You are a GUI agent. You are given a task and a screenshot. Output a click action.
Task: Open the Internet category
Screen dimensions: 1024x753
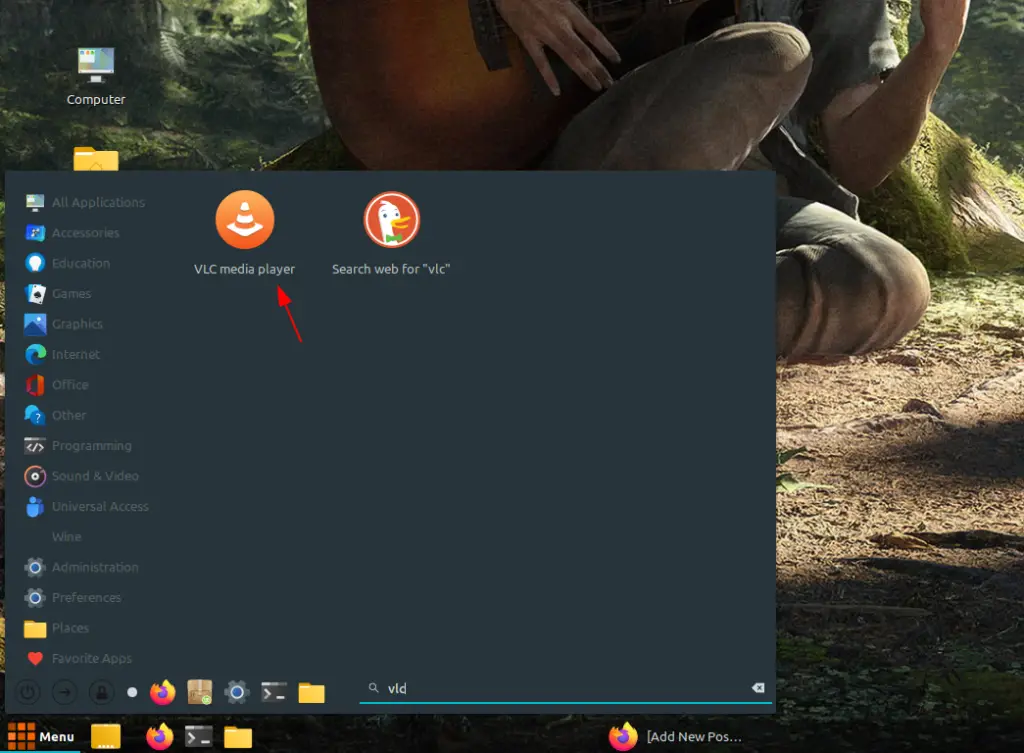(63, 355)
